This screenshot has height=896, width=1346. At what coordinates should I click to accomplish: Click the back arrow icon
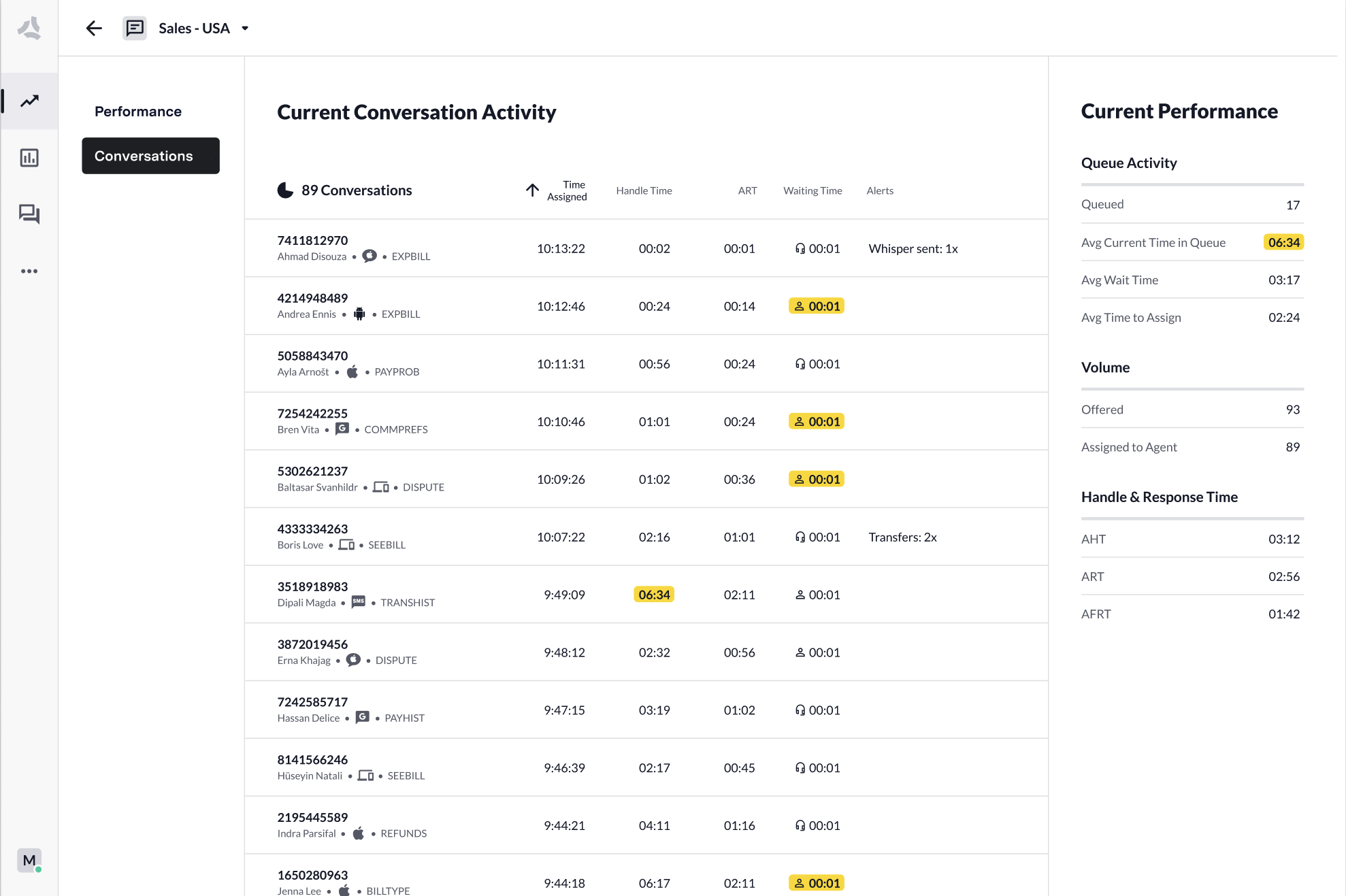click(x=94, y=28)
